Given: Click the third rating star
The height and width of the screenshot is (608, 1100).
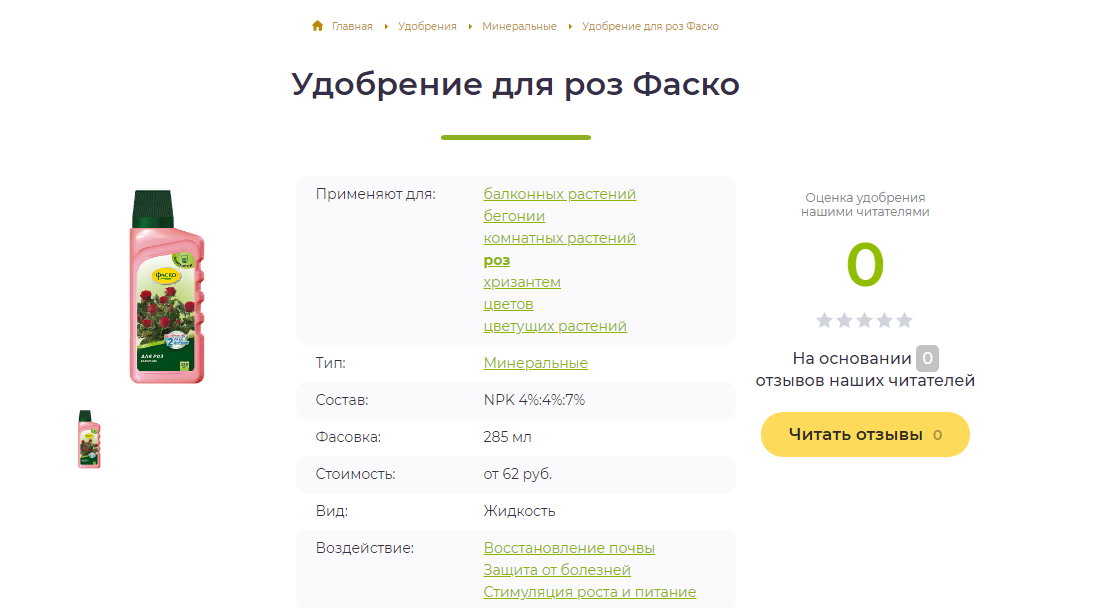Looking at the screenshot, I should click(x=864, y=320).
